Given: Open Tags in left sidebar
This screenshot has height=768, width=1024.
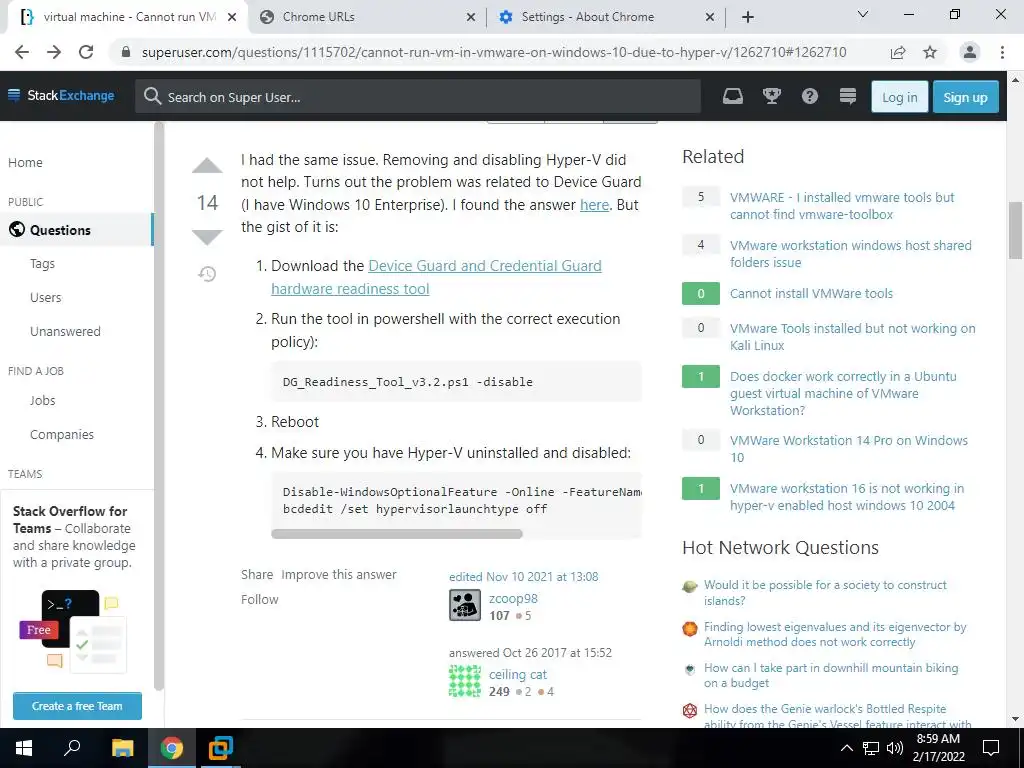Looking at the screenshot, I should tap(42, 264).
